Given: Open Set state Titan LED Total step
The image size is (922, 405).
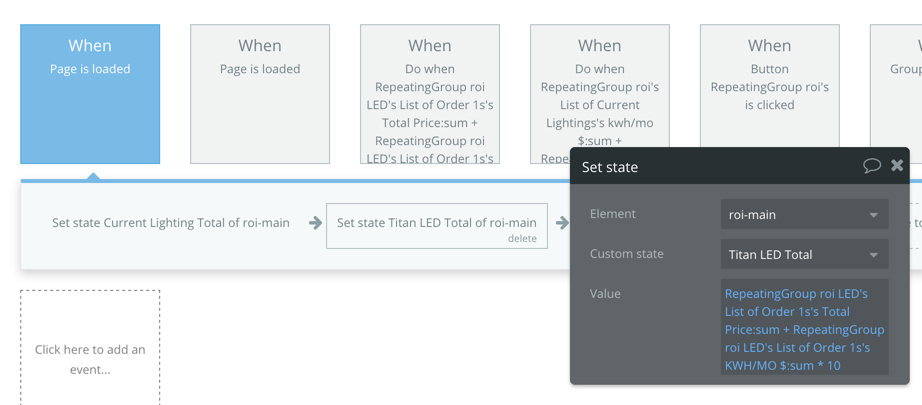Looking at the screenshot, I should pyautogui.click(x=436, y=222).
